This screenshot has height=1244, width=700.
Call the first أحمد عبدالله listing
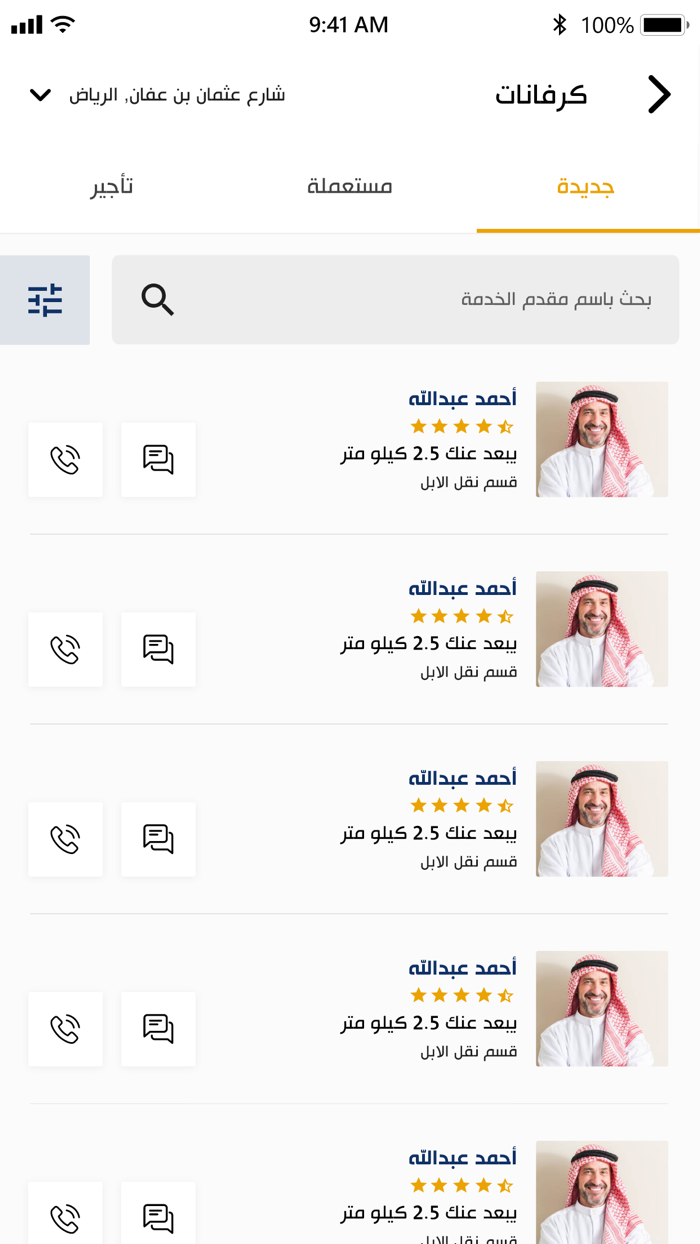[x=65, y=459]
